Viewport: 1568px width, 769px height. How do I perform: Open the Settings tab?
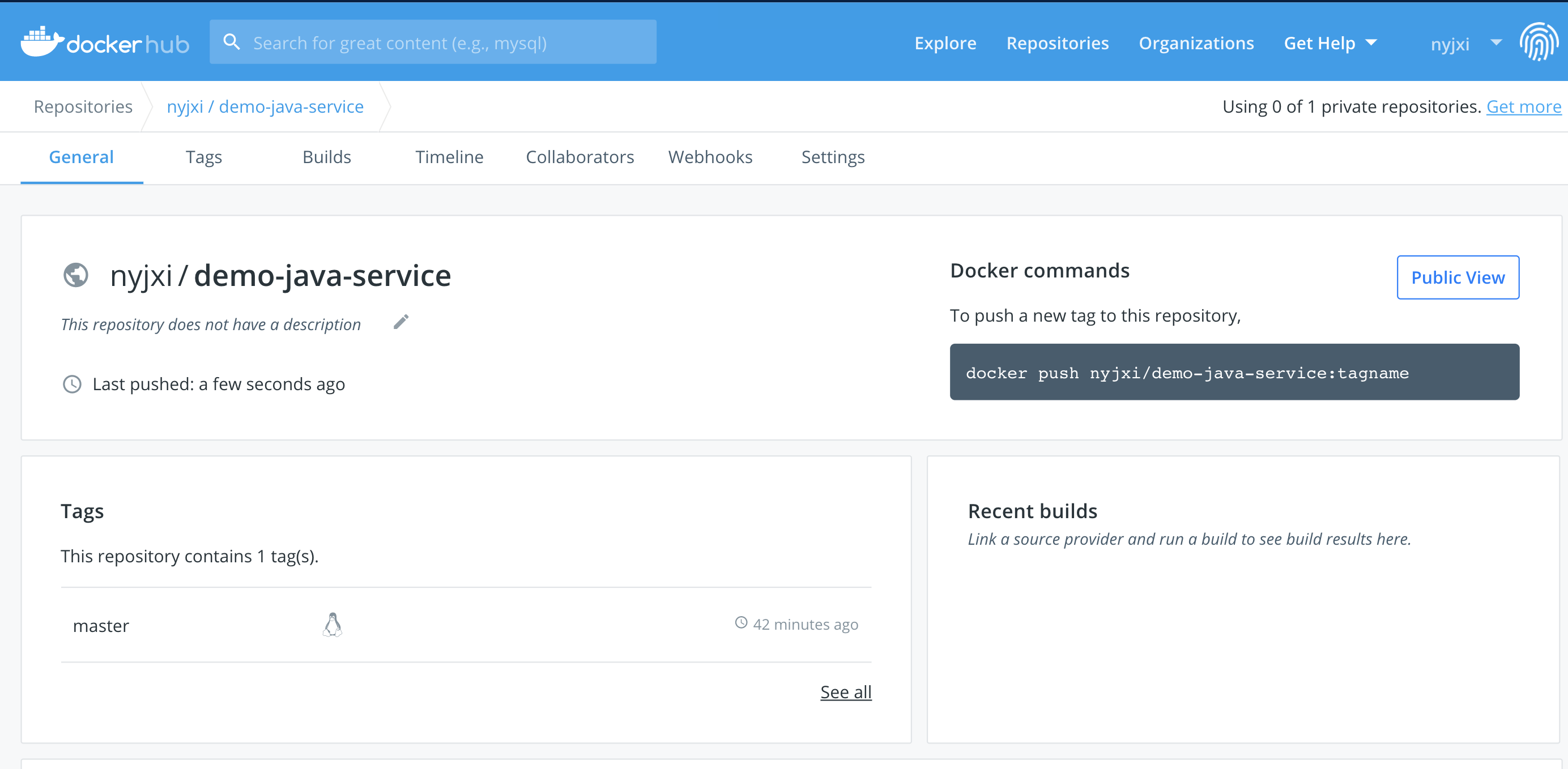pos(833,157)
